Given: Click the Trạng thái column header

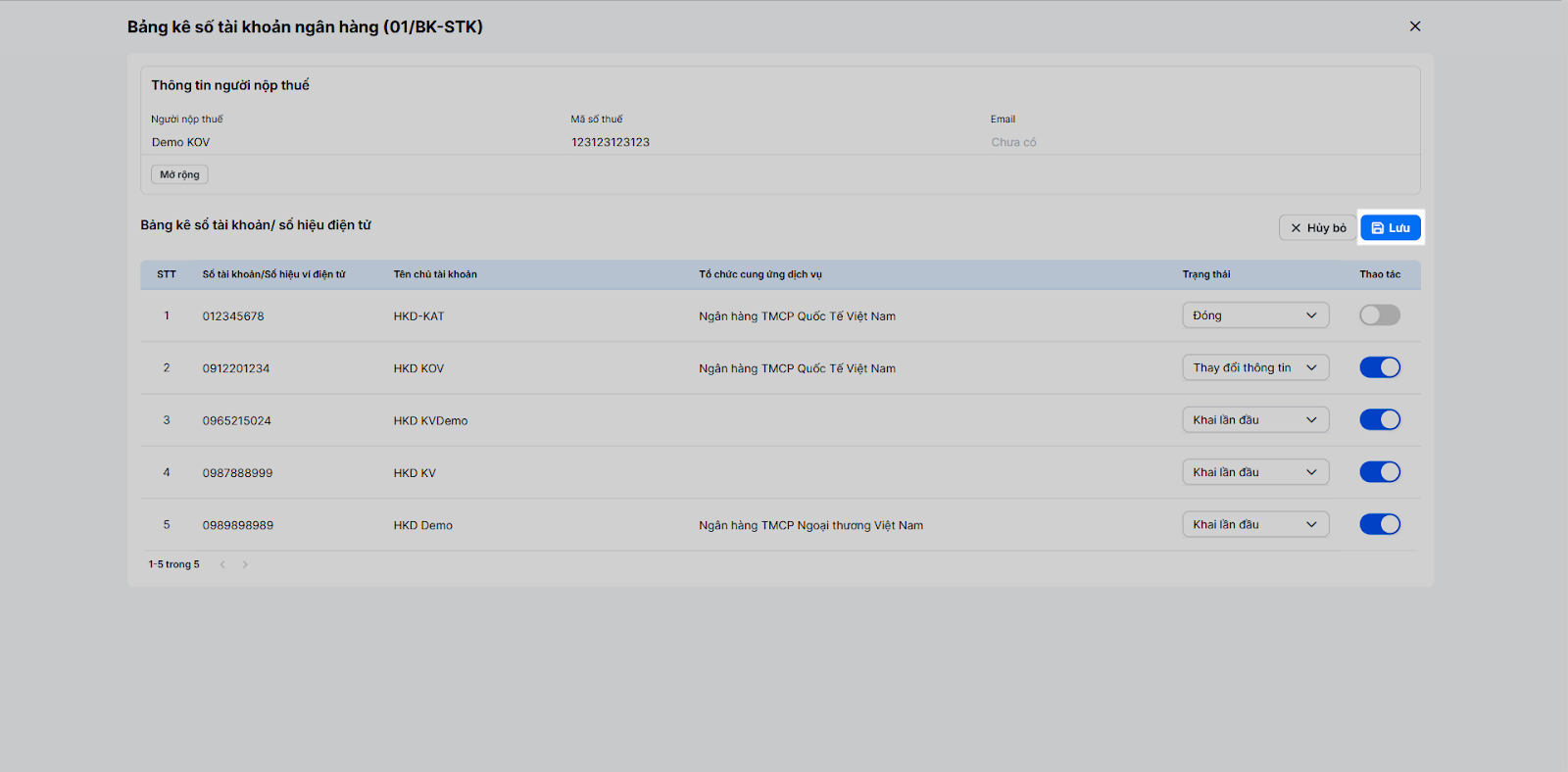Looking at the screenshot, I should click(x=1205, y=274).
